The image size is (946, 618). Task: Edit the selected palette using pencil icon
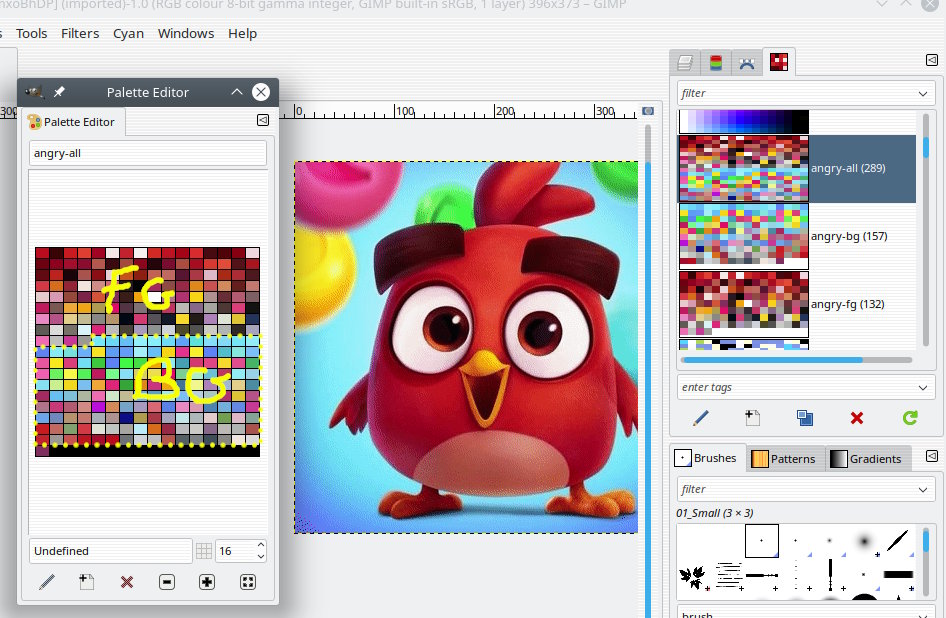(x=701, y=418)
